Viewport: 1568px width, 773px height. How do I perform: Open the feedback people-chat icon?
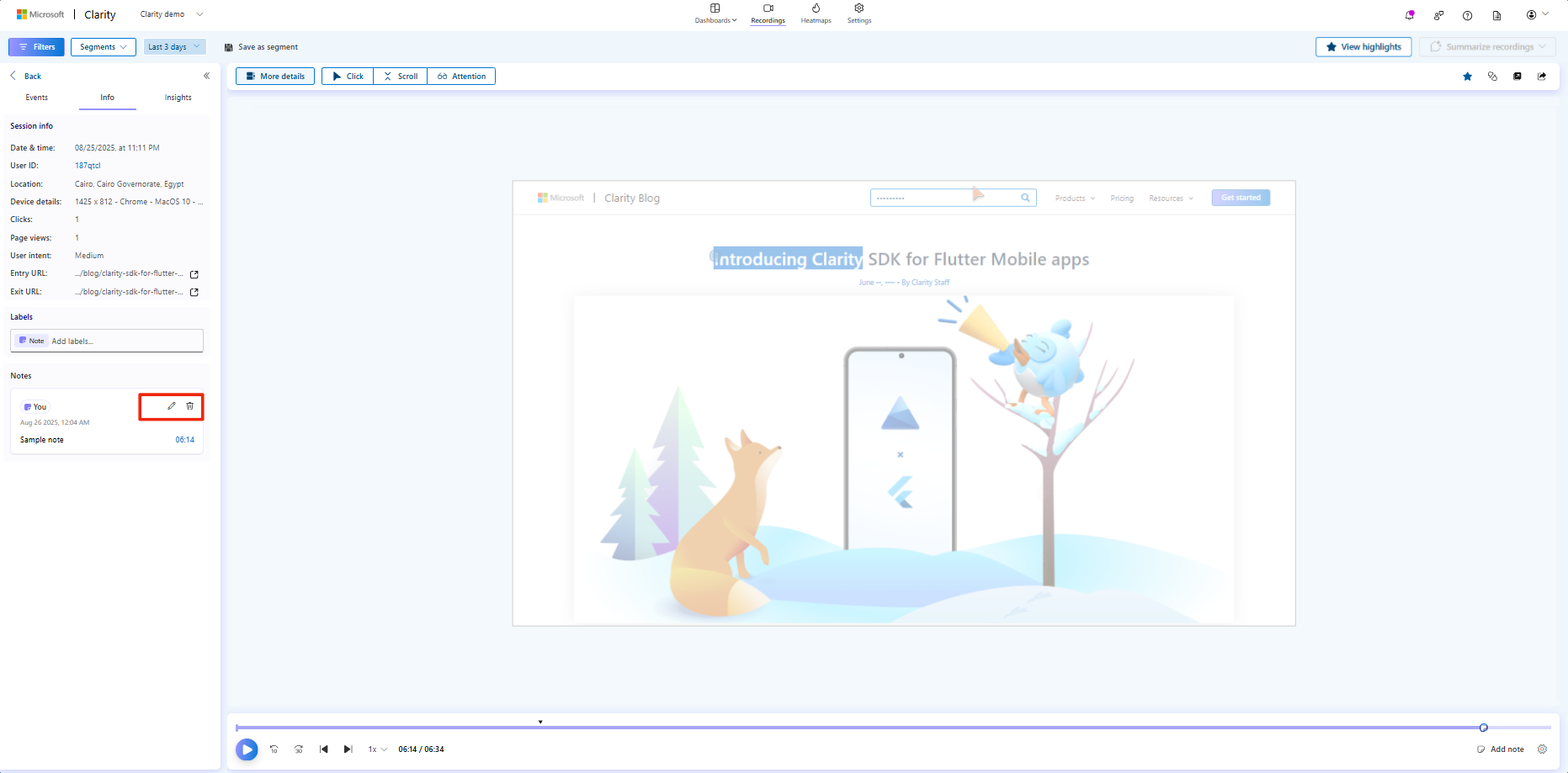coord(1438,15)
